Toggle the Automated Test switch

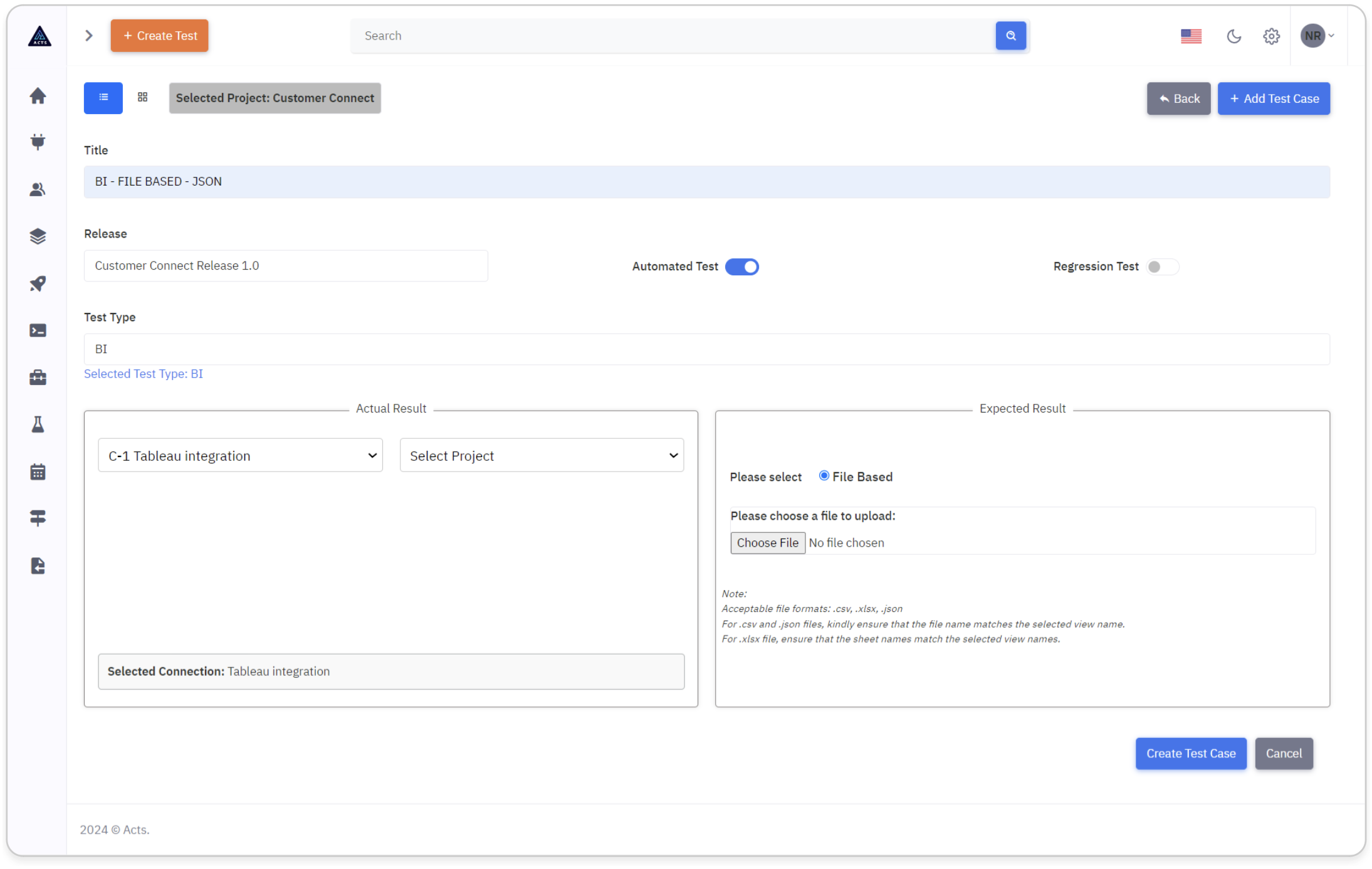742,267
